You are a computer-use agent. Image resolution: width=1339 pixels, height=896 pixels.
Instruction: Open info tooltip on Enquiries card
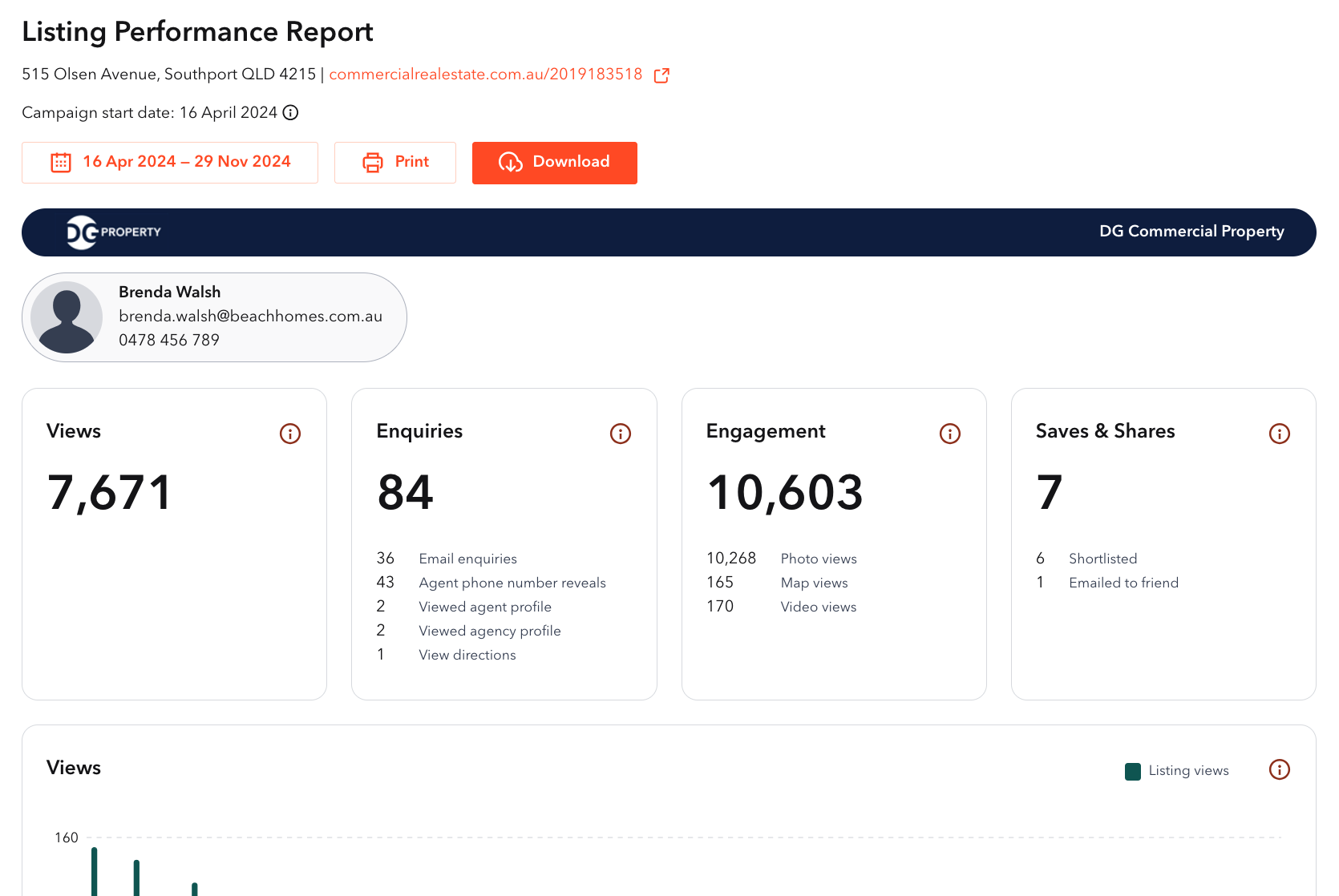click(x=621, y=434)
